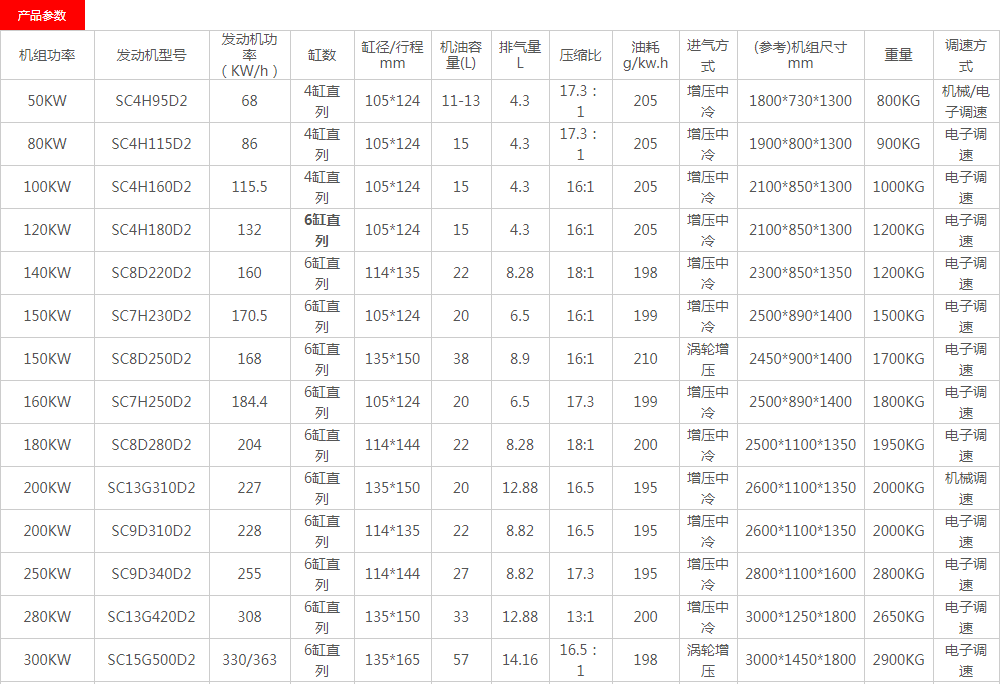This screenshot has width=1002, height=684.
Task: Select engine model SC4H160D2
Action: (x=151, y=187)
